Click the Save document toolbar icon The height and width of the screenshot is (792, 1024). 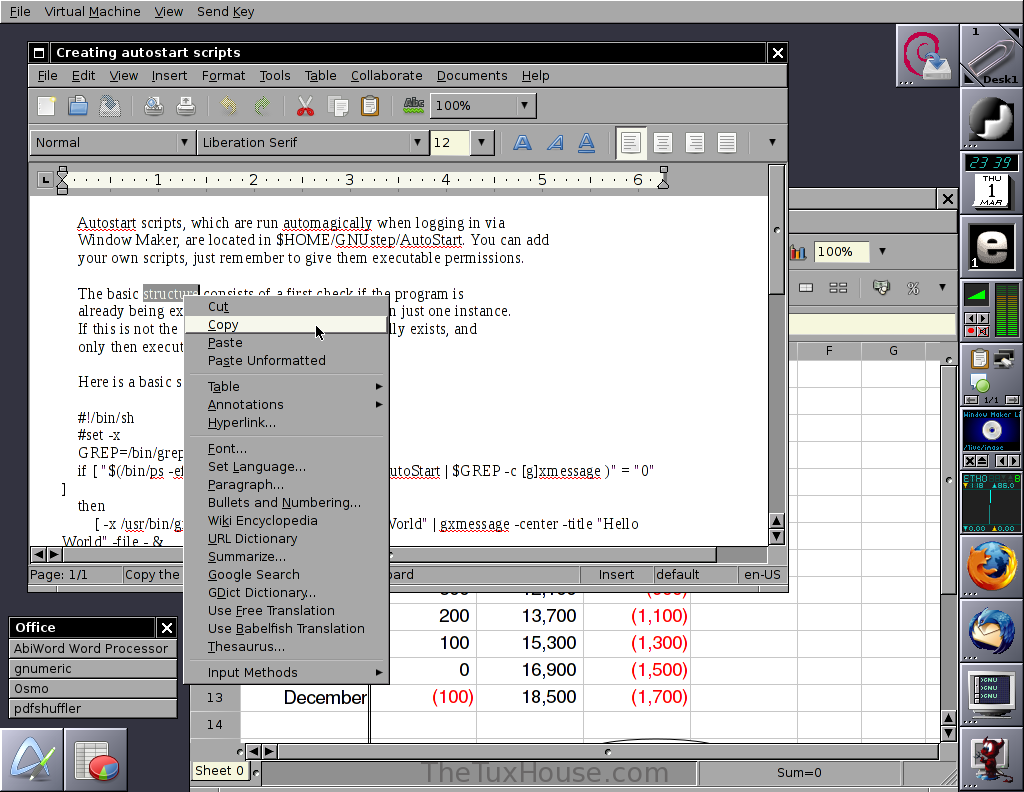coord(110,105)
